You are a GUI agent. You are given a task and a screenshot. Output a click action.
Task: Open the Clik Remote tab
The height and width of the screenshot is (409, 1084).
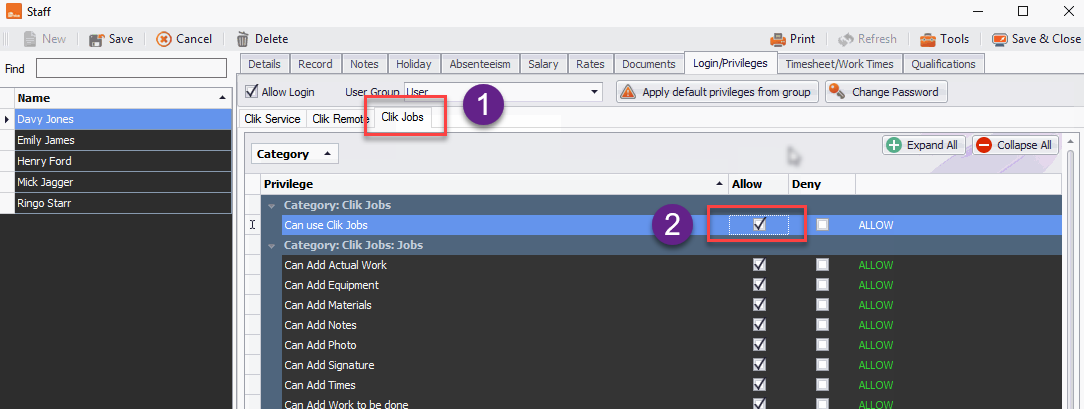click(340, 118)
